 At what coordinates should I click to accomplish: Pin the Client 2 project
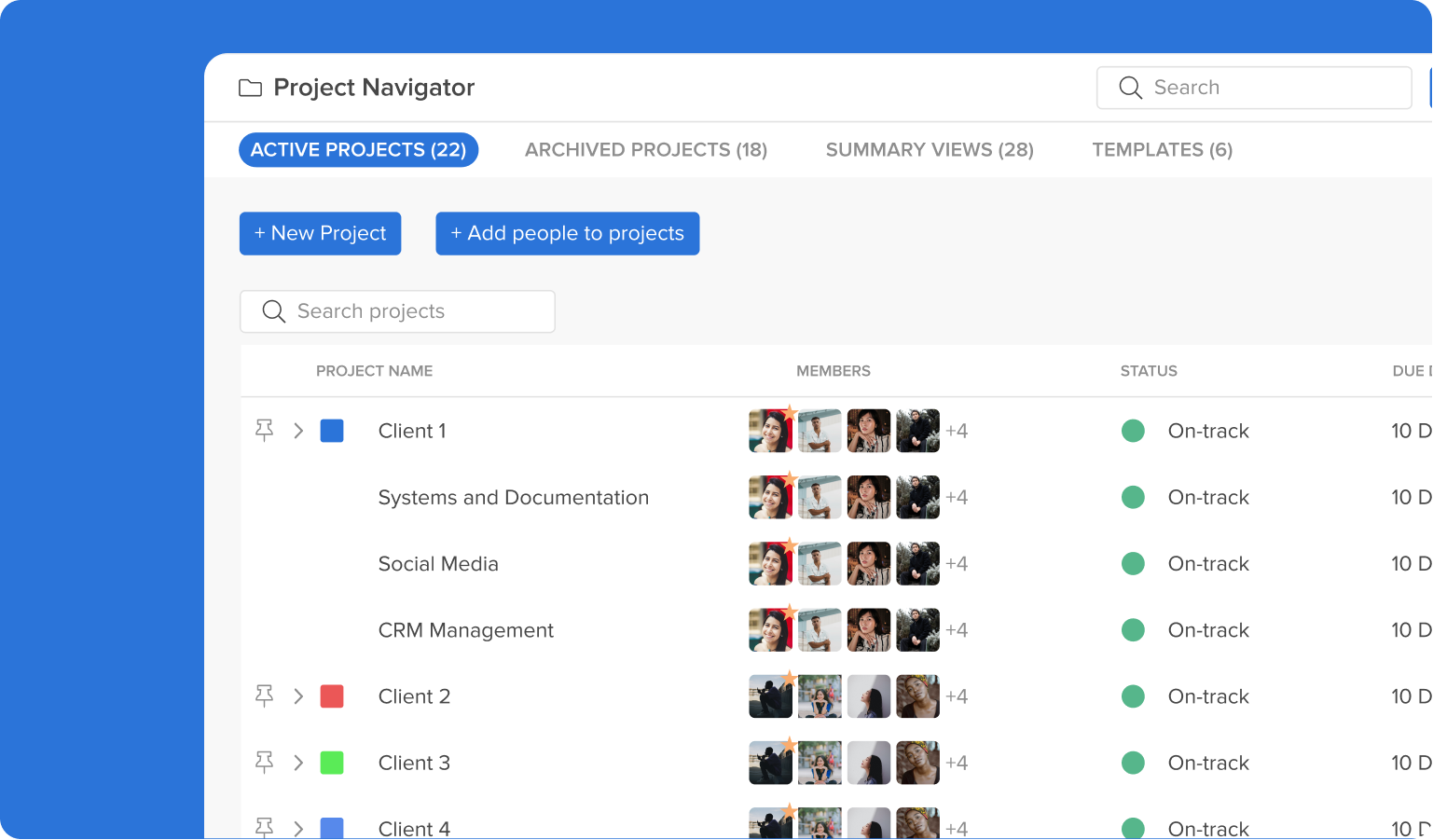[x=265, y=696]
